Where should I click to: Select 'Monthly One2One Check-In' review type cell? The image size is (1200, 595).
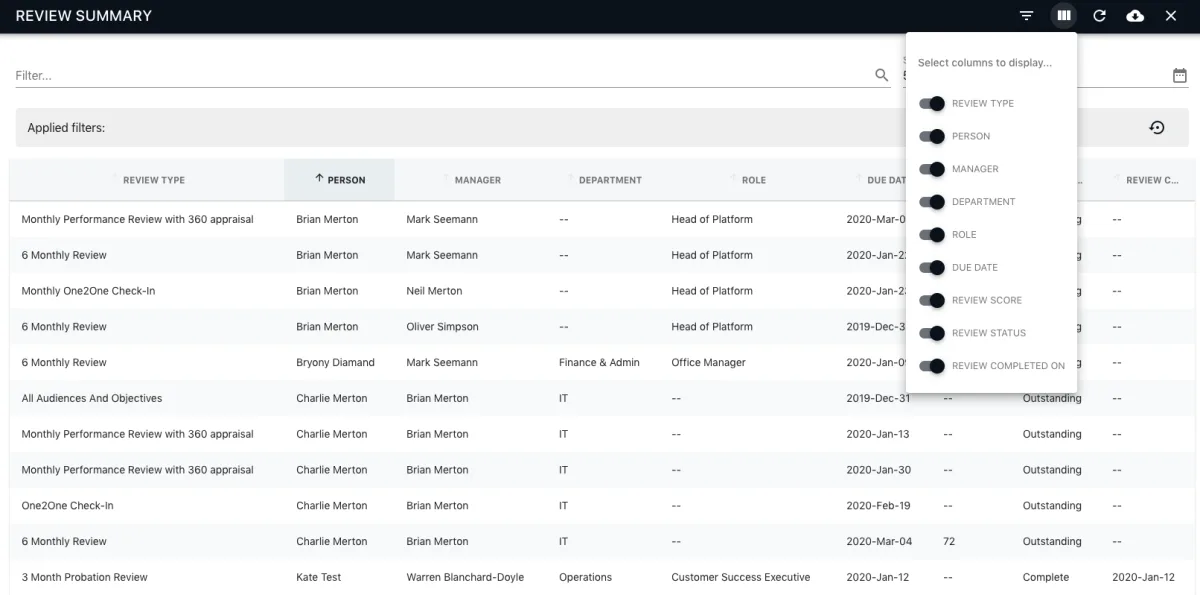[88, 291]
